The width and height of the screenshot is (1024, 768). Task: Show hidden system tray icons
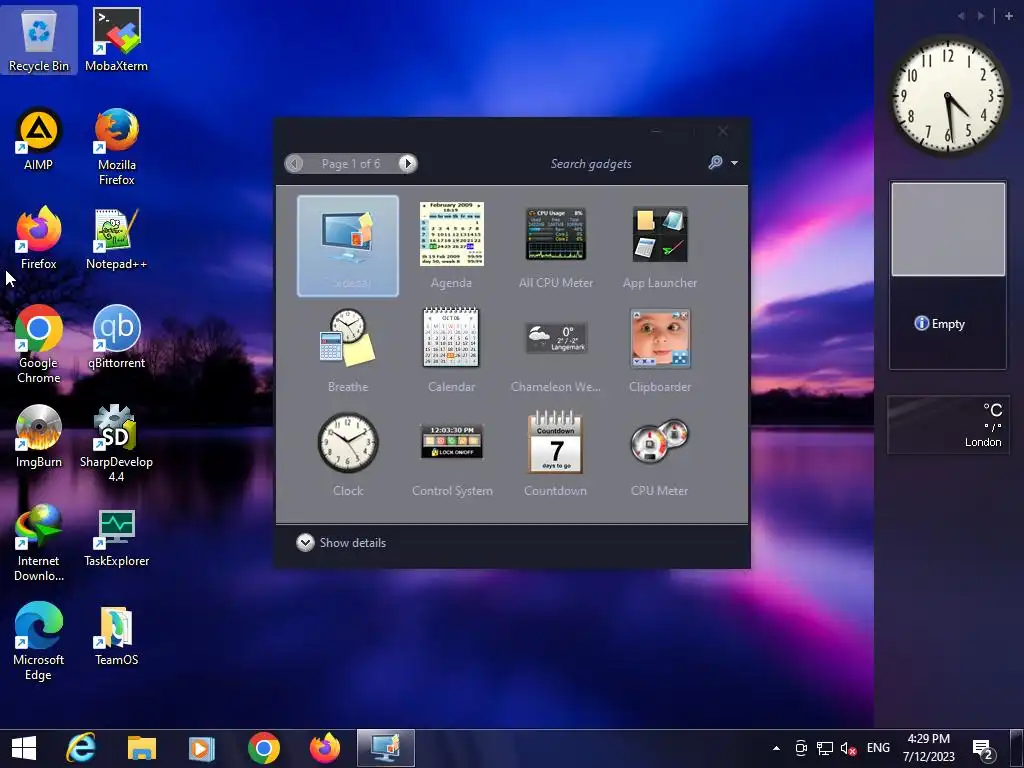(776, 748)
